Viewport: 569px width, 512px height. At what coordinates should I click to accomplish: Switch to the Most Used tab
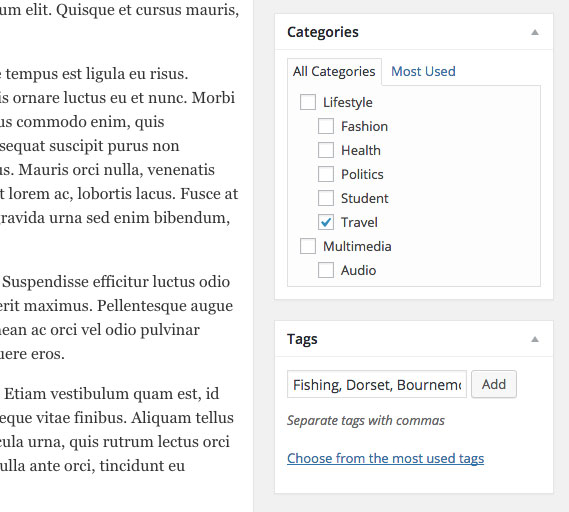[423, 71]
